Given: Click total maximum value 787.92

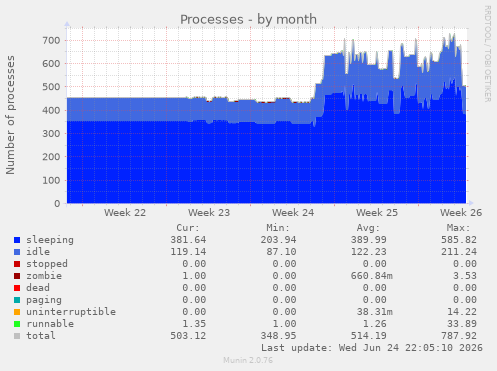Looking at the screenshot, I should [x=459, y=336].
